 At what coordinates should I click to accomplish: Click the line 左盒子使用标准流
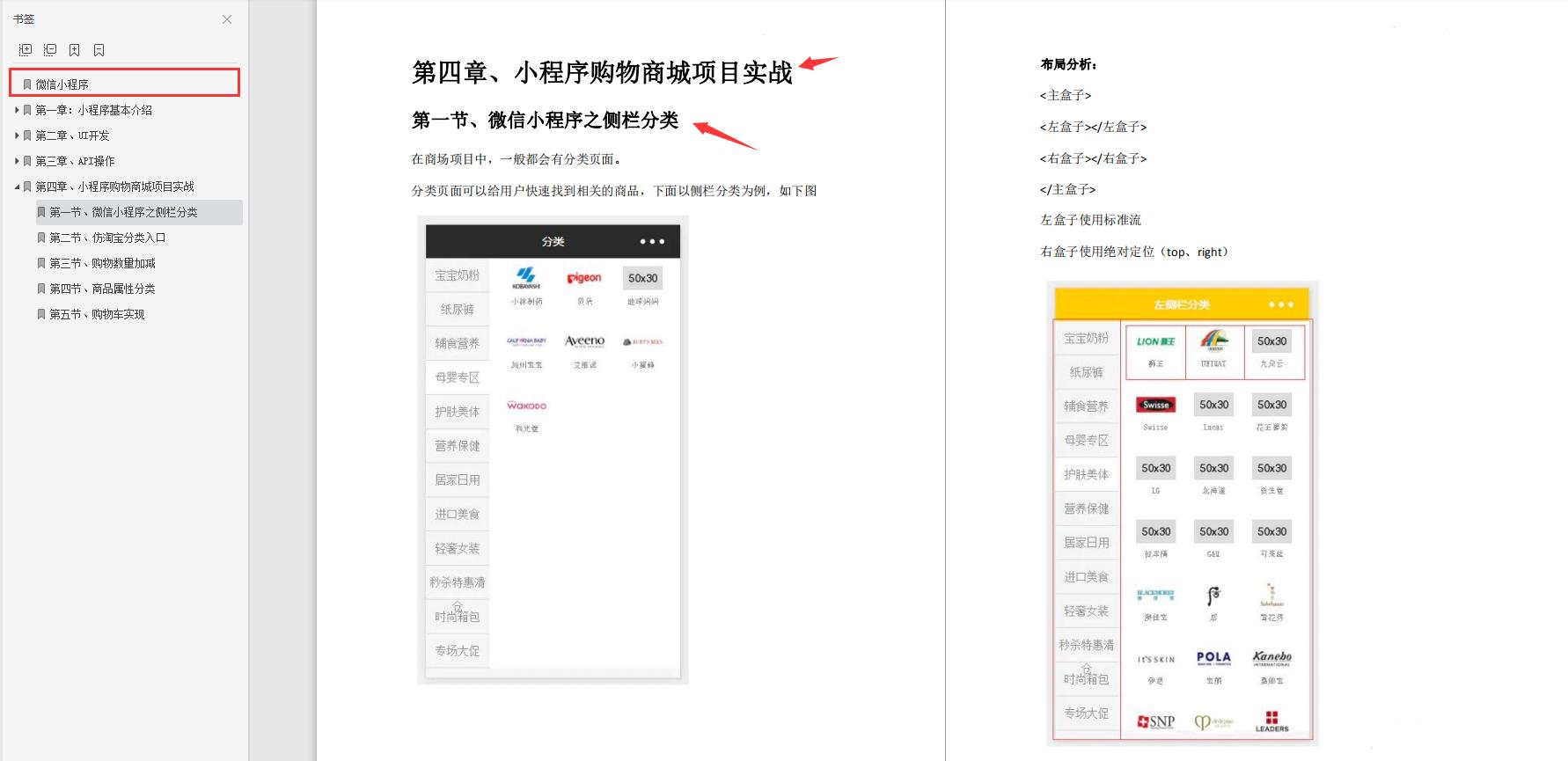click(1090, 220)
